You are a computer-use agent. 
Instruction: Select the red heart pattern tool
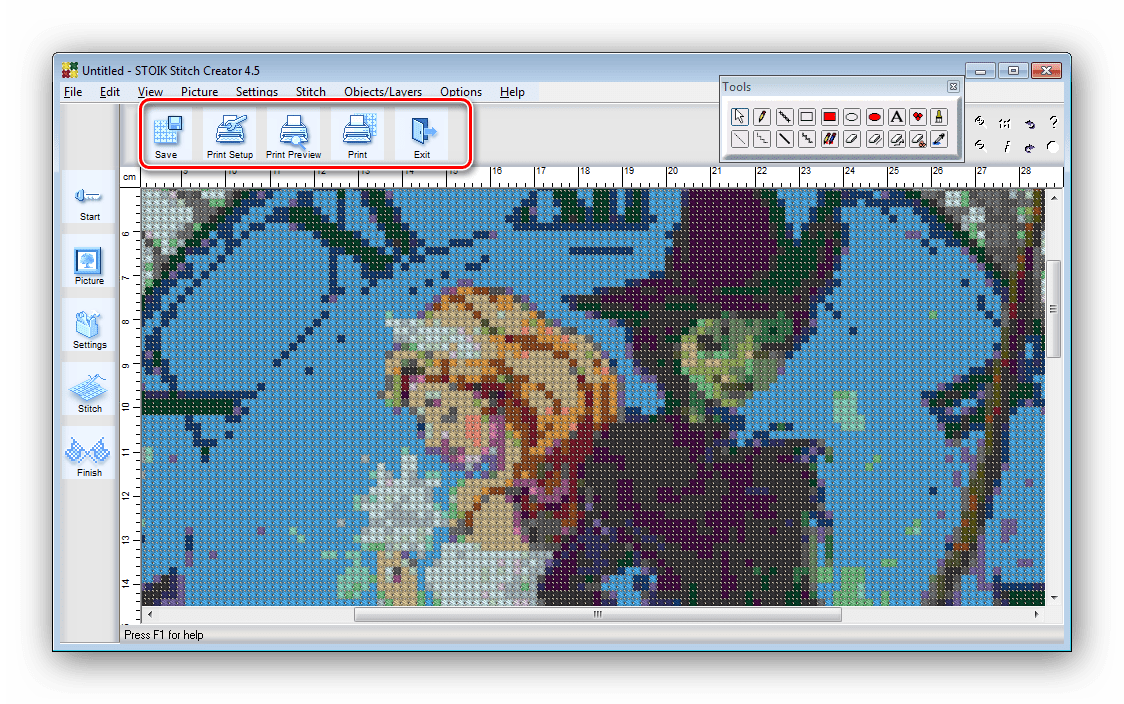point(918,117)
